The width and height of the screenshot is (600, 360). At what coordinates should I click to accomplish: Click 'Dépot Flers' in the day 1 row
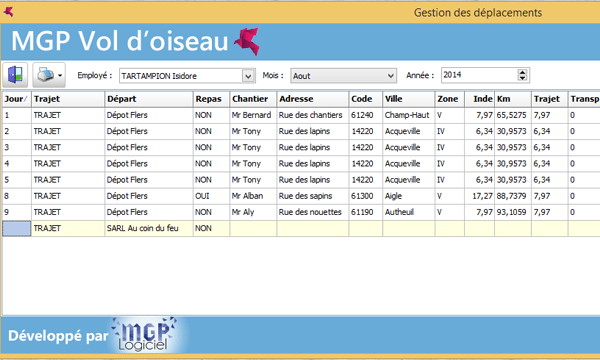pyautogui.click(x=148, y=115)
